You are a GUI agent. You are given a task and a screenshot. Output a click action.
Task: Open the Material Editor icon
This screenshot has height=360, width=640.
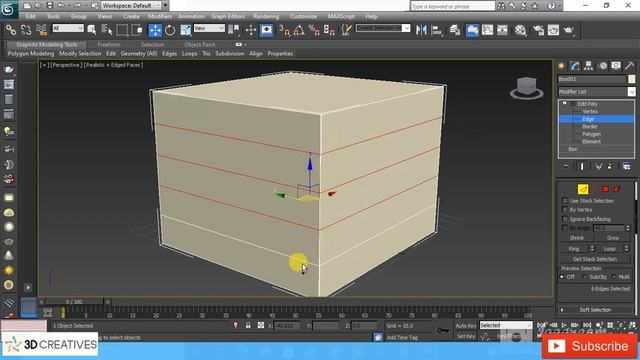pos(520,30)
